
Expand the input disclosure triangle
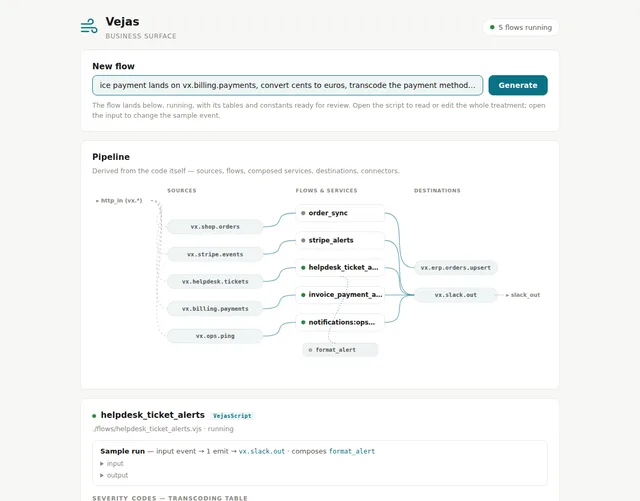[102, 463]
